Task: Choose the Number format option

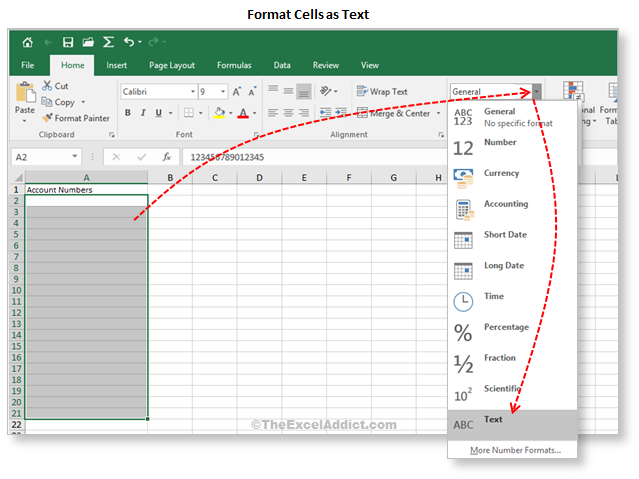Action: coord(512,148)
